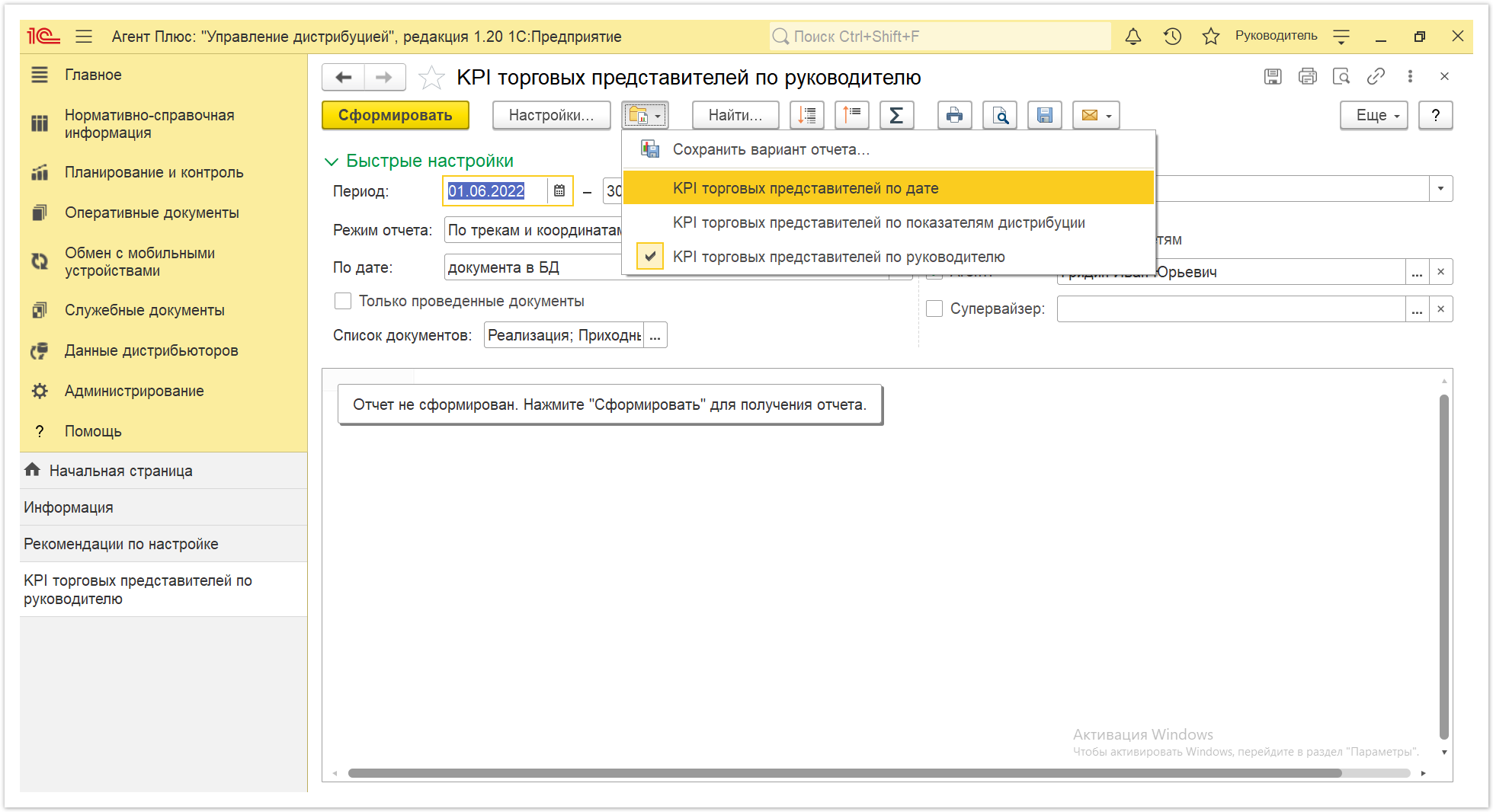Open Служебные документы section
Viewport: 1493px width, 812px height.
(x=163, y=310)
